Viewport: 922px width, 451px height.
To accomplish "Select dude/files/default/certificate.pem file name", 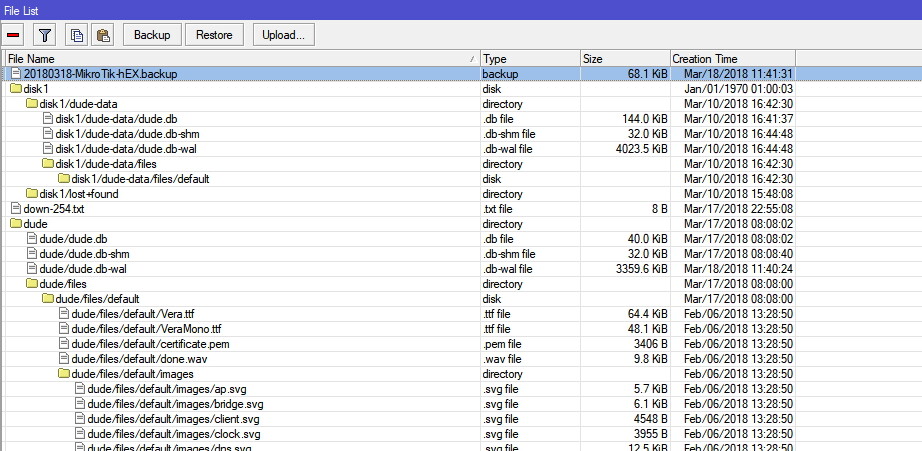I will (x=151, y=344).
